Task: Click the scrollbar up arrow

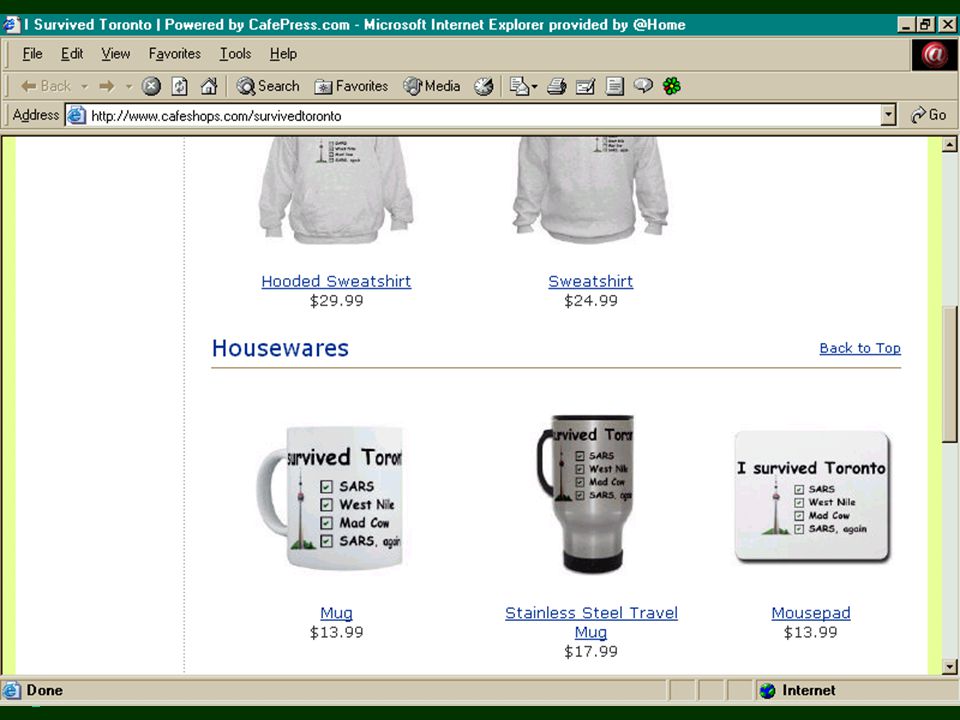Action: pos(949,145)
